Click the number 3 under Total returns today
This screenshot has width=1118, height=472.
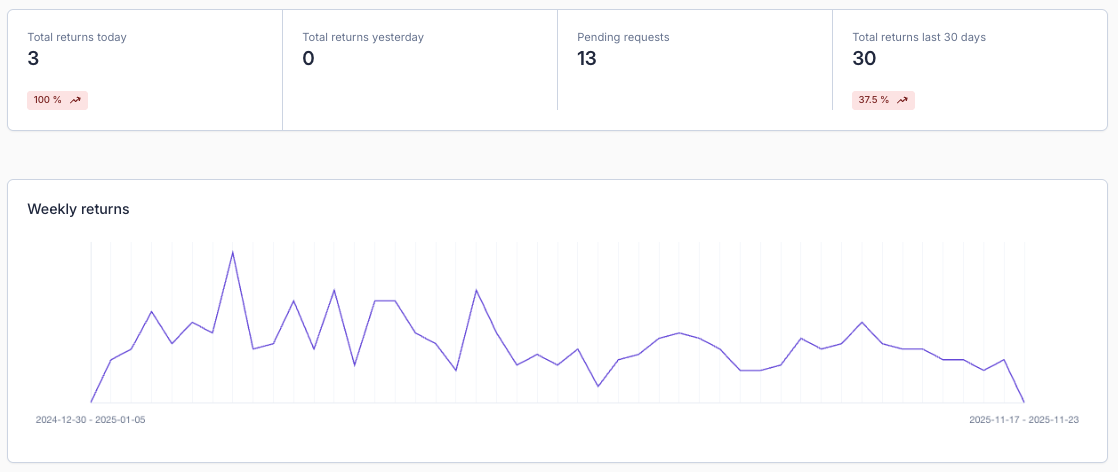(33, 58)
